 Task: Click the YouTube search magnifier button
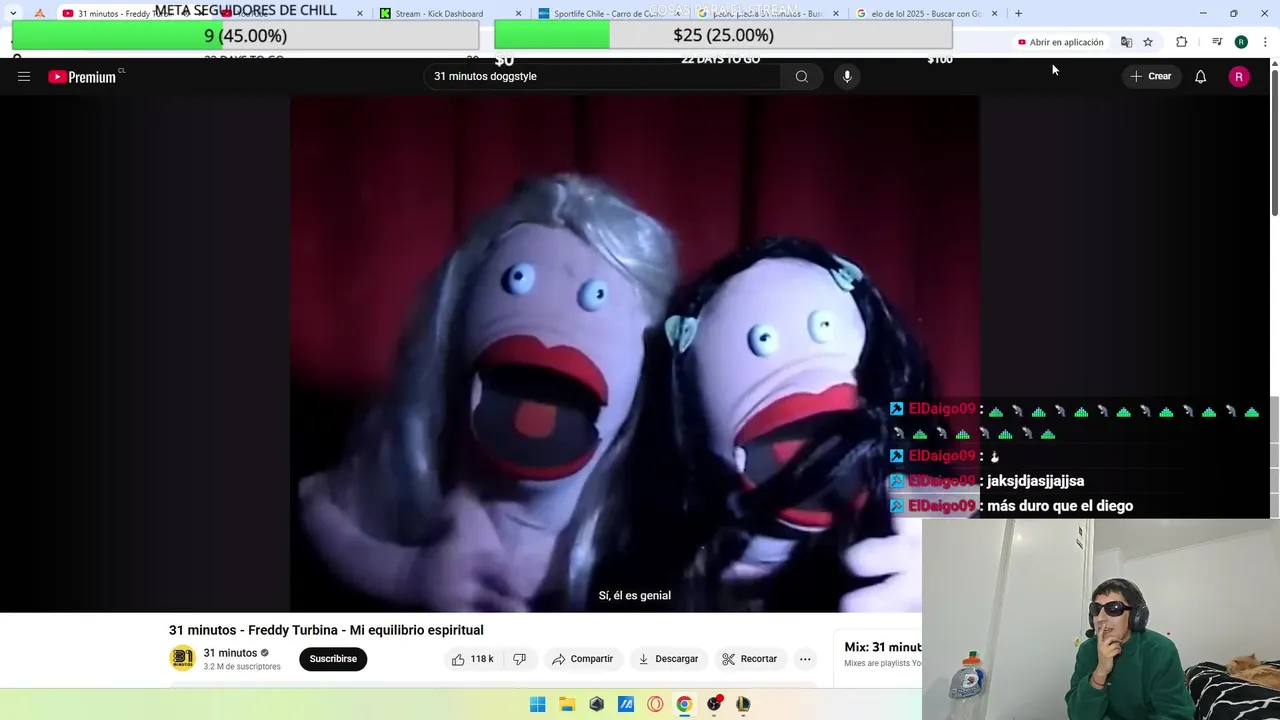(802, 77)
